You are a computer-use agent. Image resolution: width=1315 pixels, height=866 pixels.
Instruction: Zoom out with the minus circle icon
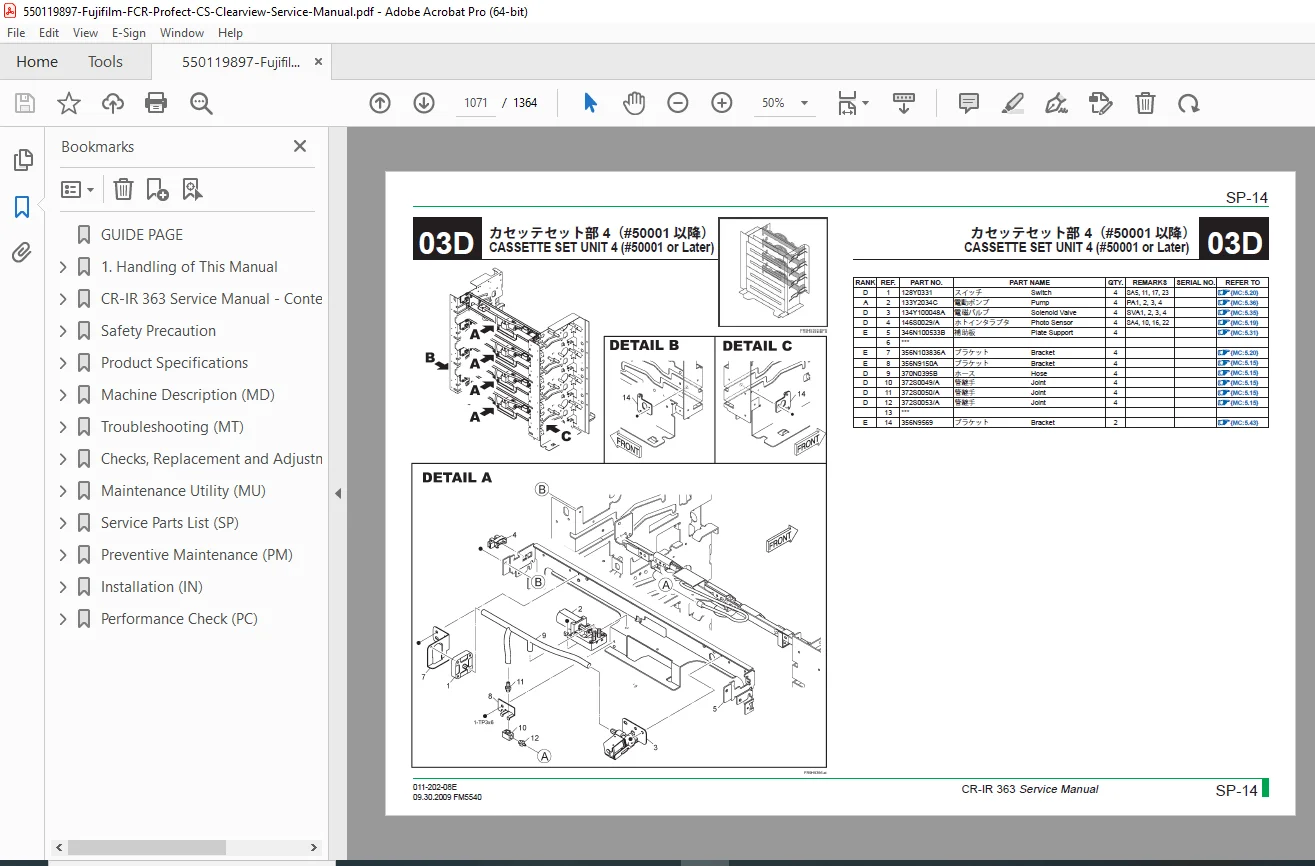(x=678, y=103)
